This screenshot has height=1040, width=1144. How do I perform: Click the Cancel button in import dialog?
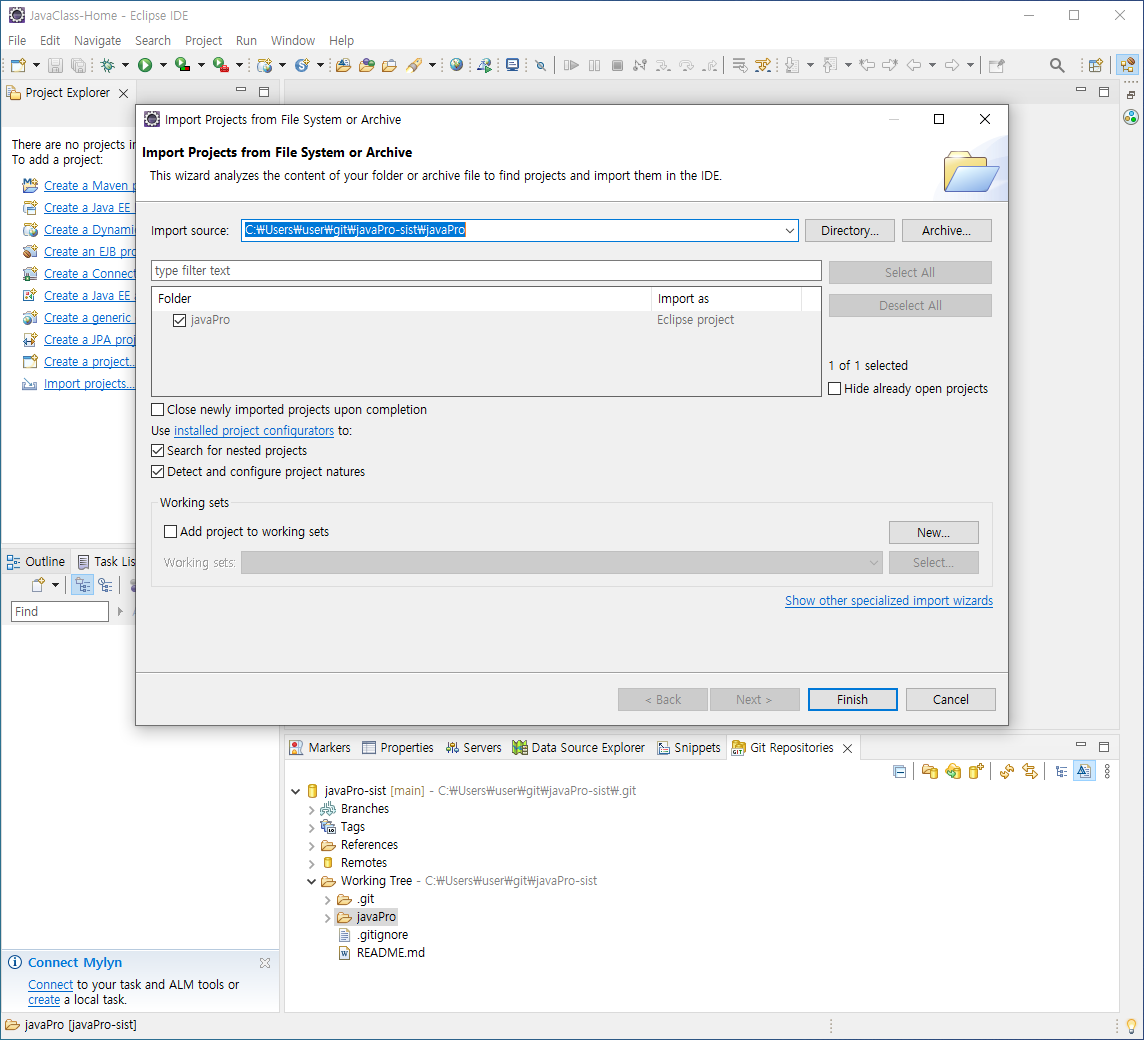click(951, 700)
